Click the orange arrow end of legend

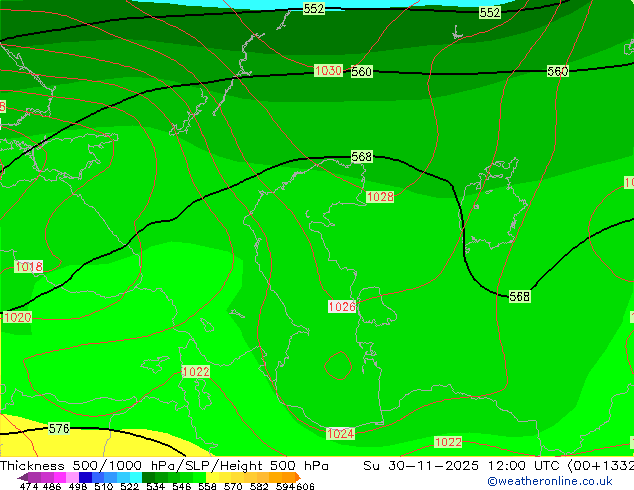(x=298, y=477)
